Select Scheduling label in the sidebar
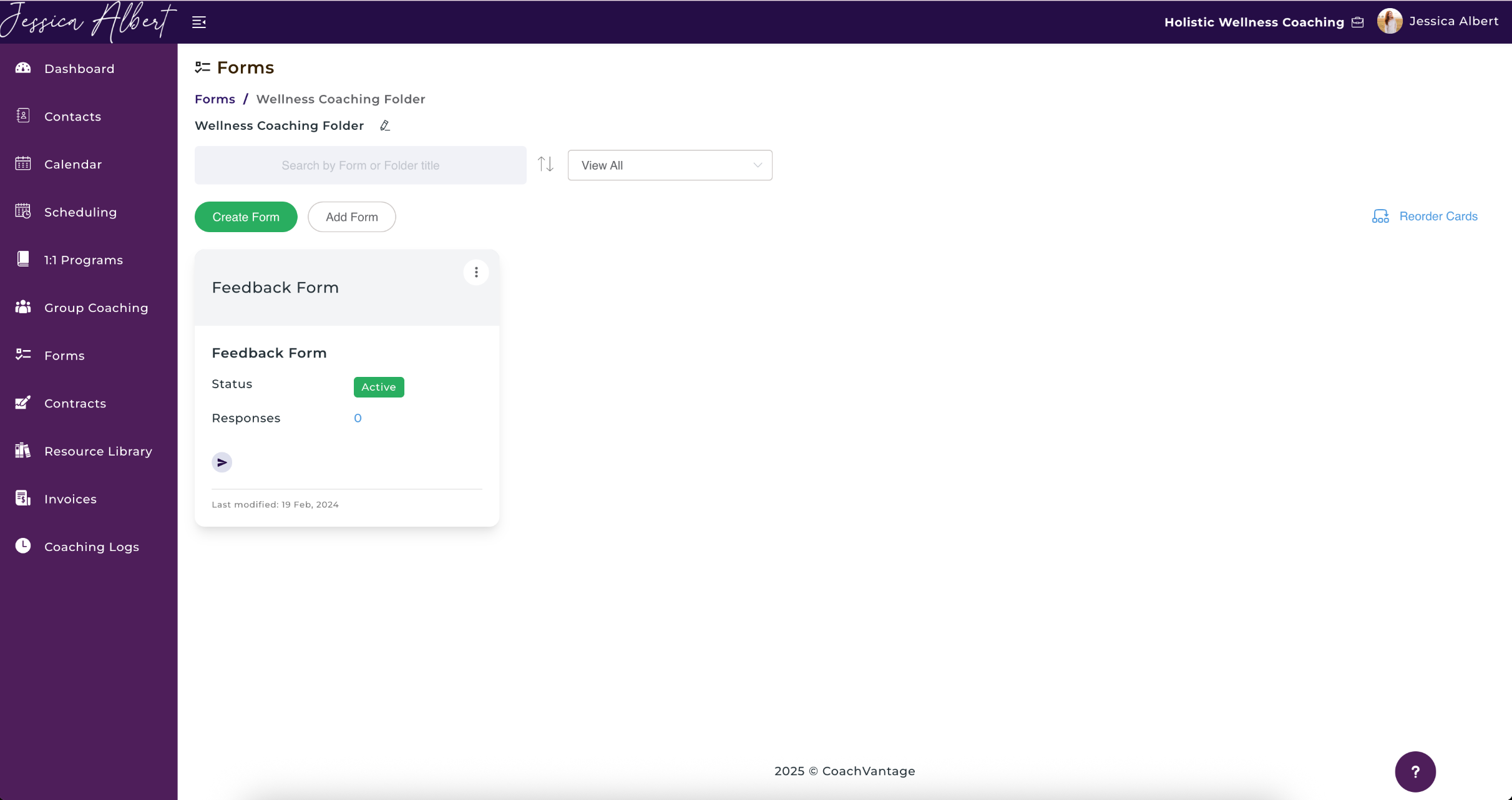The height and width of the screenshot is (800, 1512). [80, 212]
